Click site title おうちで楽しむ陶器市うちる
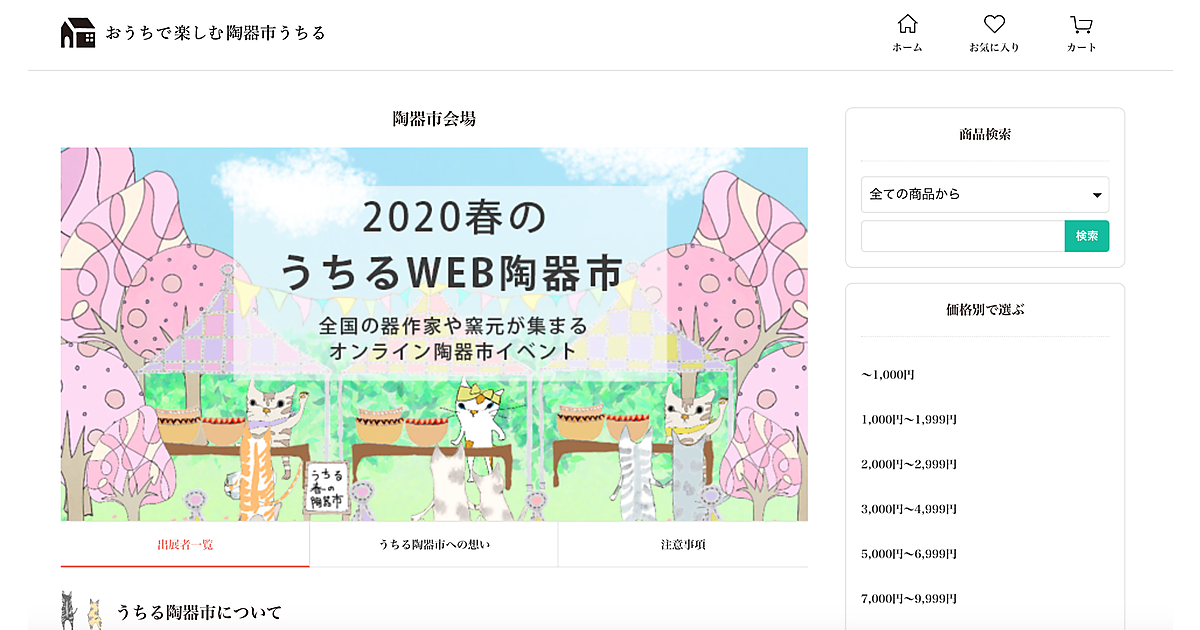This screenshot has height=630, width=1200. 216,33
